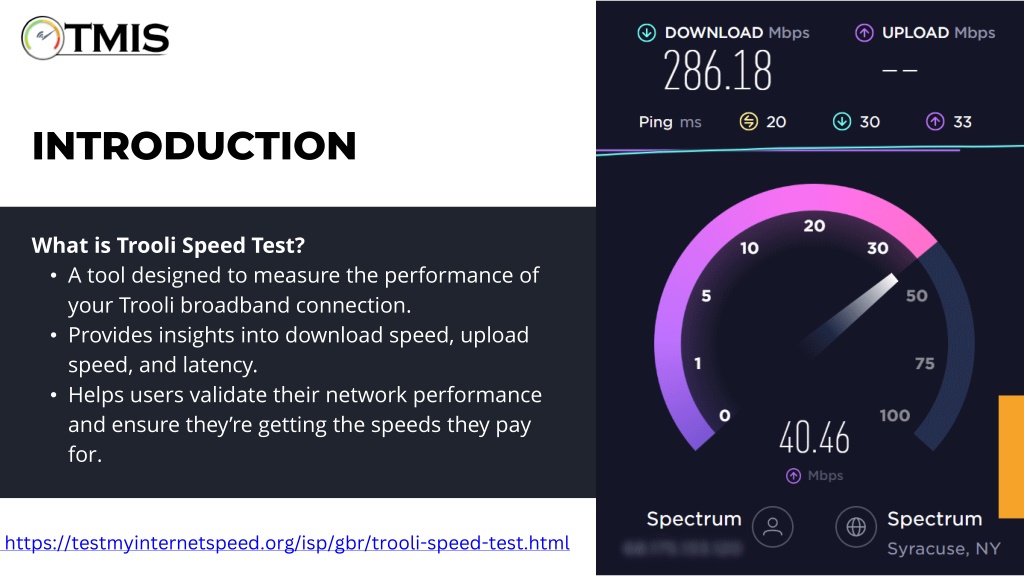Click the small upload icon below 40.46
The image size is (1024, 576).
(793, 476)
